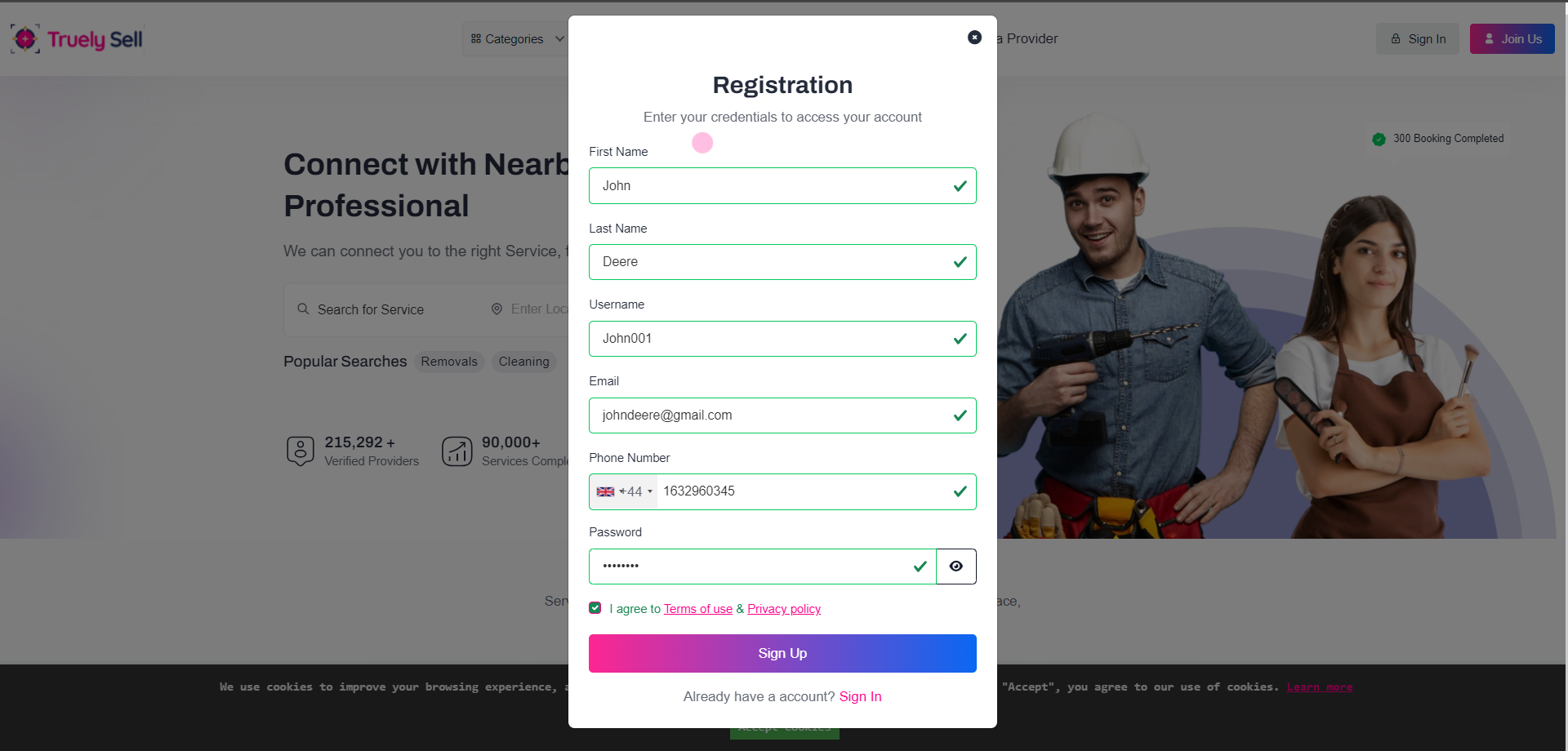The height and width of the screenshot is (751, 1568).
Task: Submit with the Sign Up button
Action: 782,653
